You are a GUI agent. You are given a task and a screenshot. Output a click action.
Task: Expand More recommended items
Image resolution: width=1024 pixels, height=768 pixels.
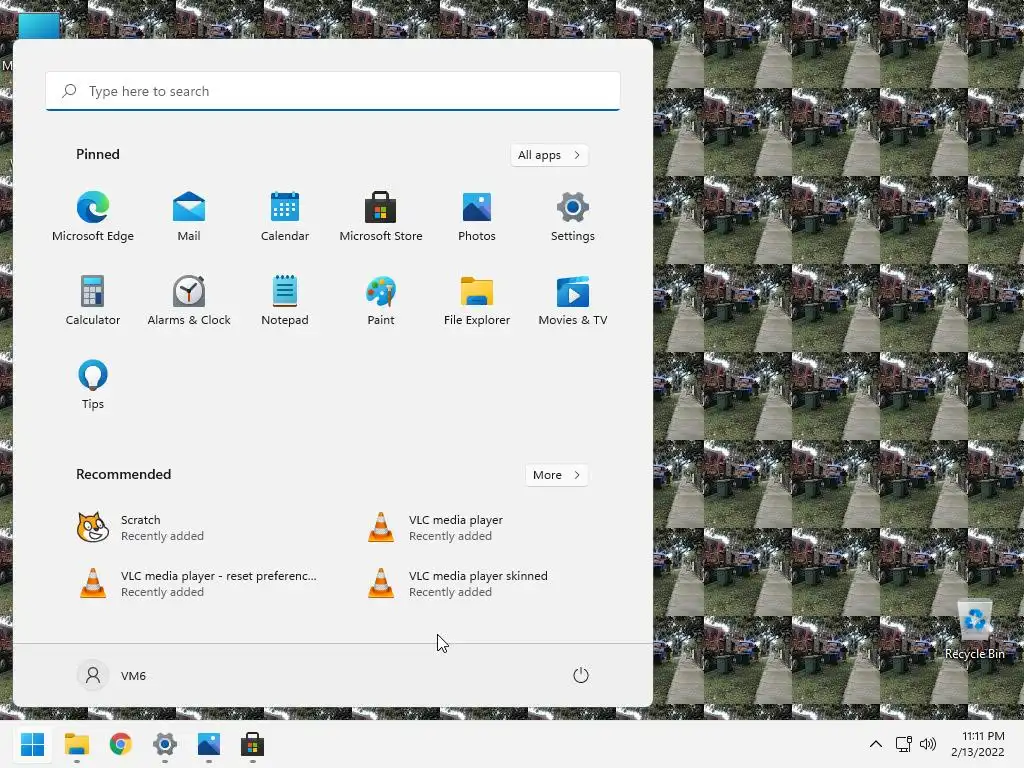(x=556, y=475)
